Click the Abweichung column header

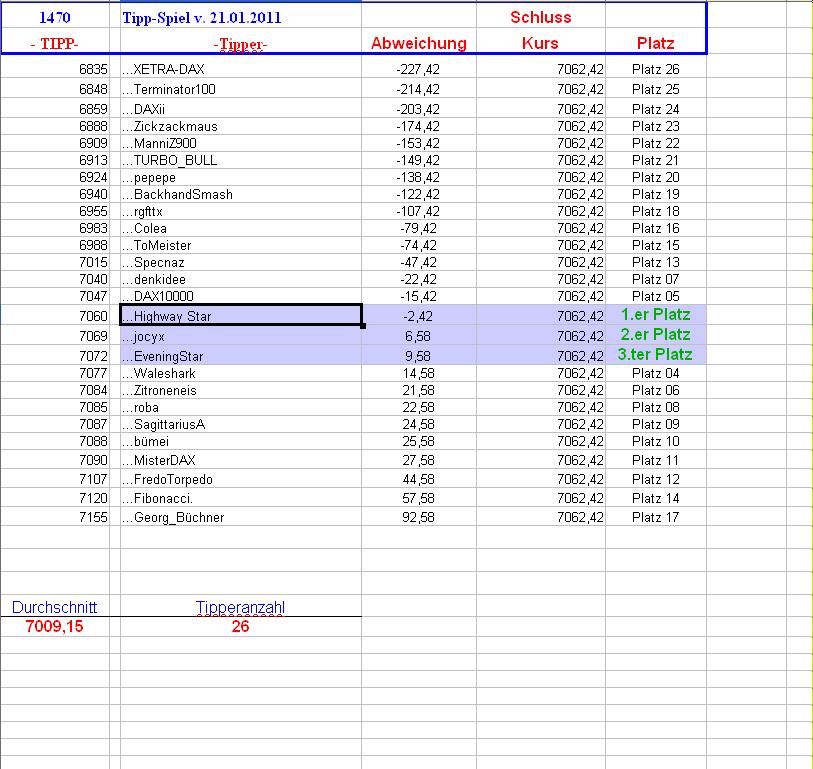tap(418, 43)
